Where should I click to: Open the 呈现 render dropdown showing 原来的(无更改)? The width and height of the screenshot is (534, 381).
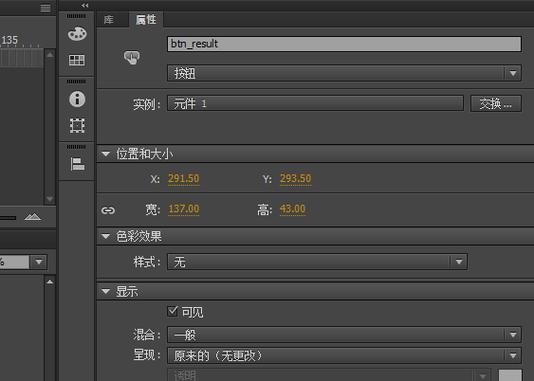click(344, 355)
